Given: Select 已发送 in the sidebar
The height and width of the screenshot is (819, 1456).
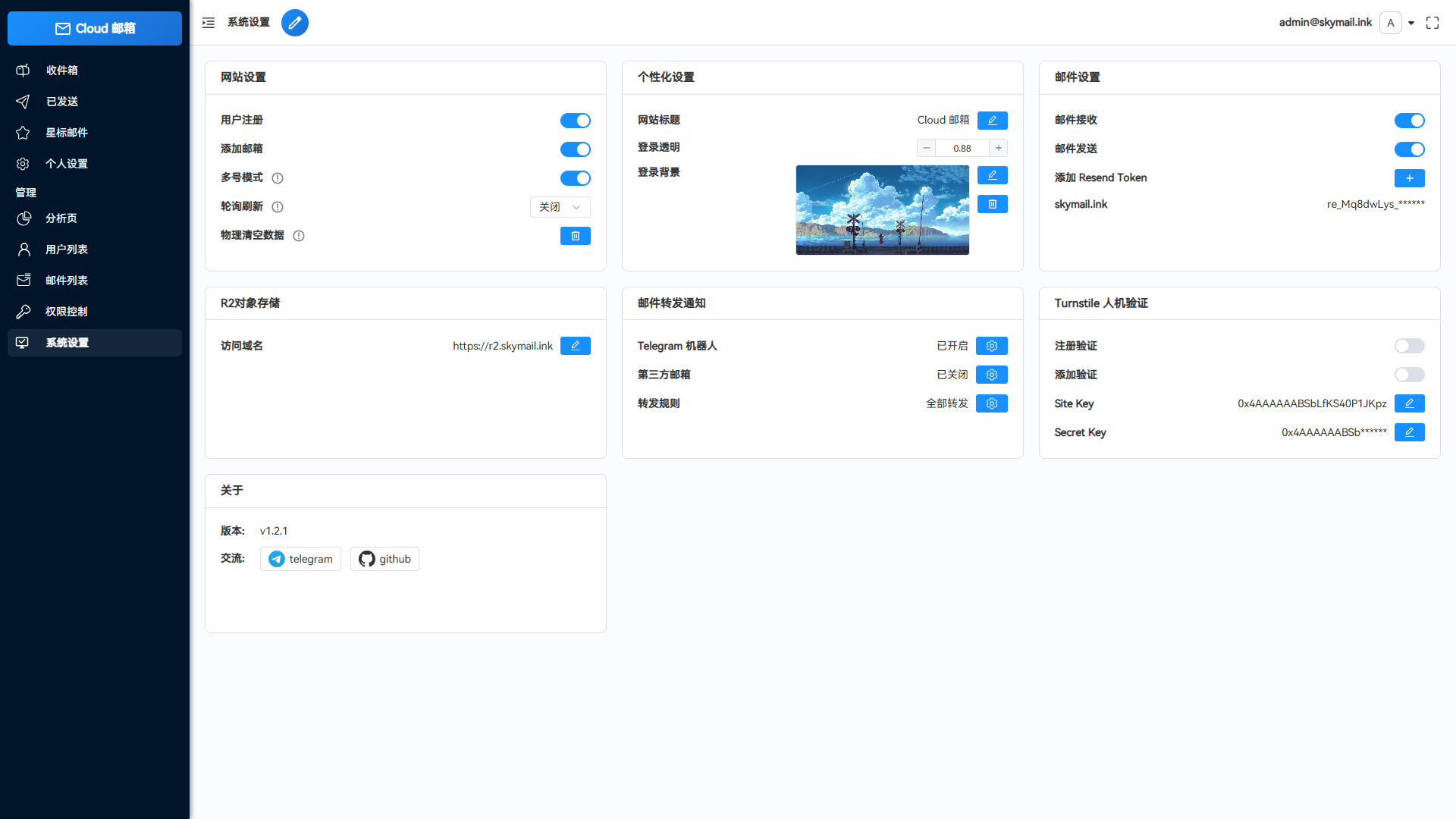Looking at the screenshot, I should [x=61, y=101].
